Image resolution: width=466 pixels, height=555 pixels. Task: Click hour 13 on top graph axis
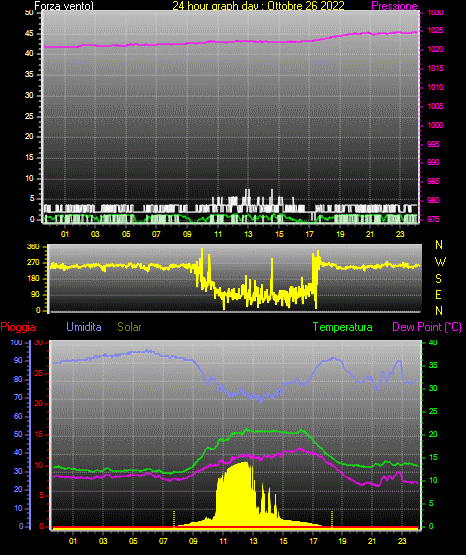(x=248, y=234)
